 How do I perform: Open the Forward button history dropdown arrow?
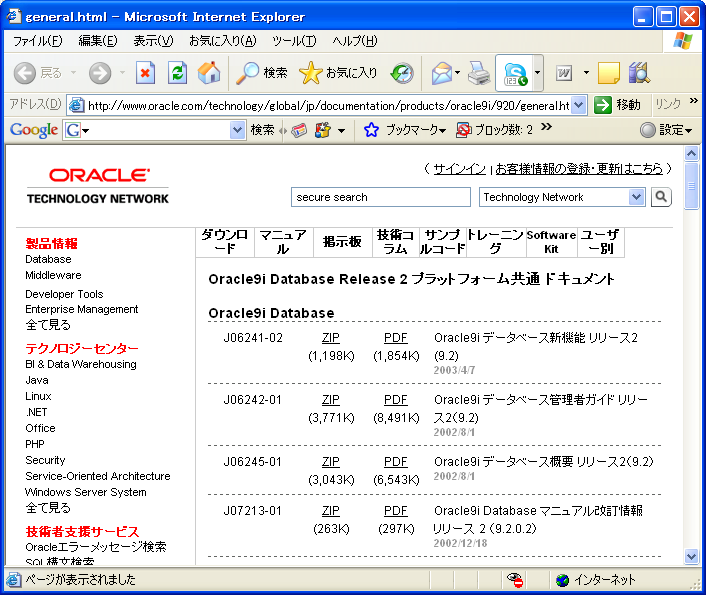tap(122, 73)
